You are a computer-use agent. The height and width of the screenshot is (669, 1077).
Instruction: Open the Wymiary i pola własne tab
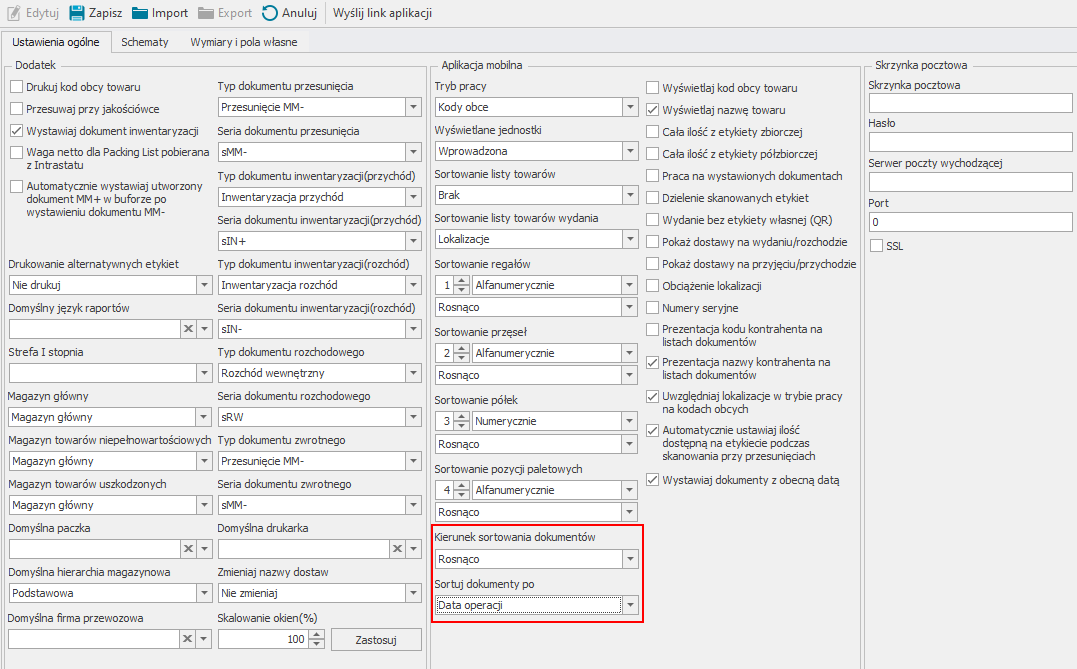(x=243, y=42)
